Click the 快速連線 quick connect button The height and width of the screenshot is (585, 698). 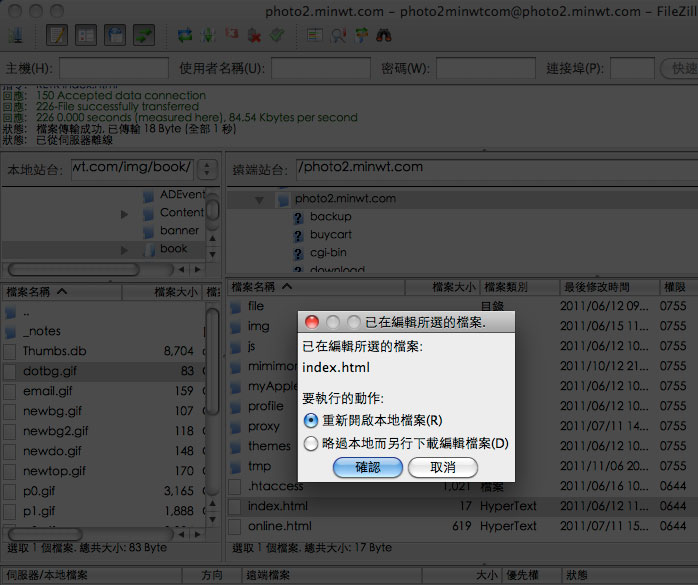(x=679, y=69)
